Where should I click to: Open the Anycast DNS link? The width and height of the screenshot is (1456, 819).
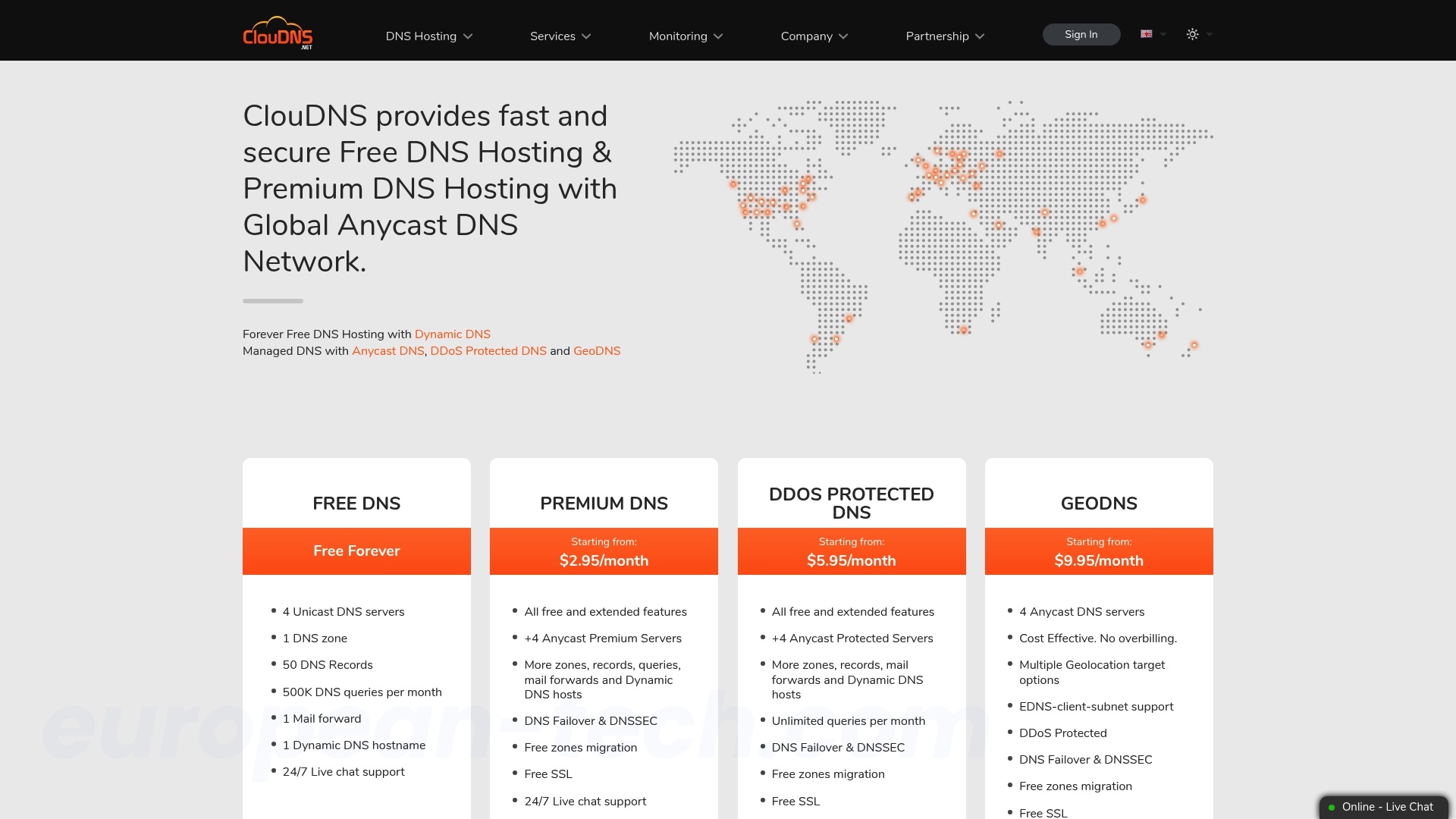388,351
